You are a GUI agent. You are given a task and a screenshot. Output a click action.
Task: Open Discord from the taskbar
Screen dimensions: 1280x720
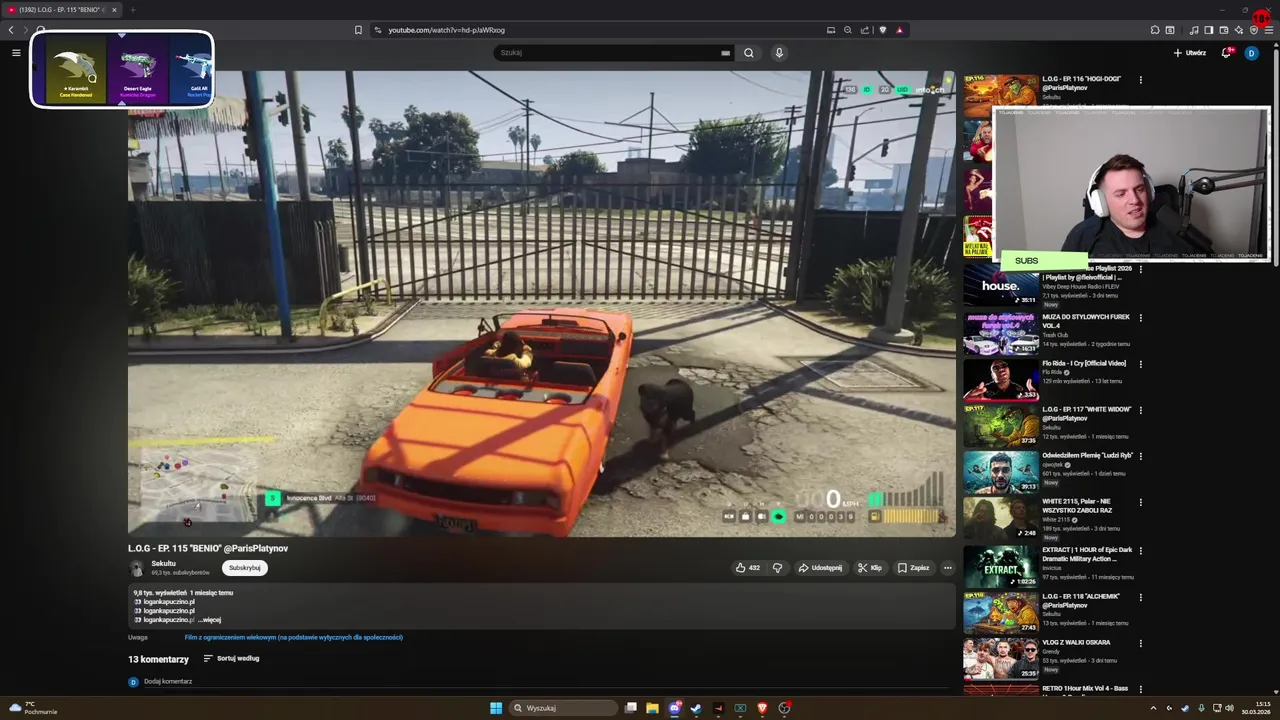[675, 708]
